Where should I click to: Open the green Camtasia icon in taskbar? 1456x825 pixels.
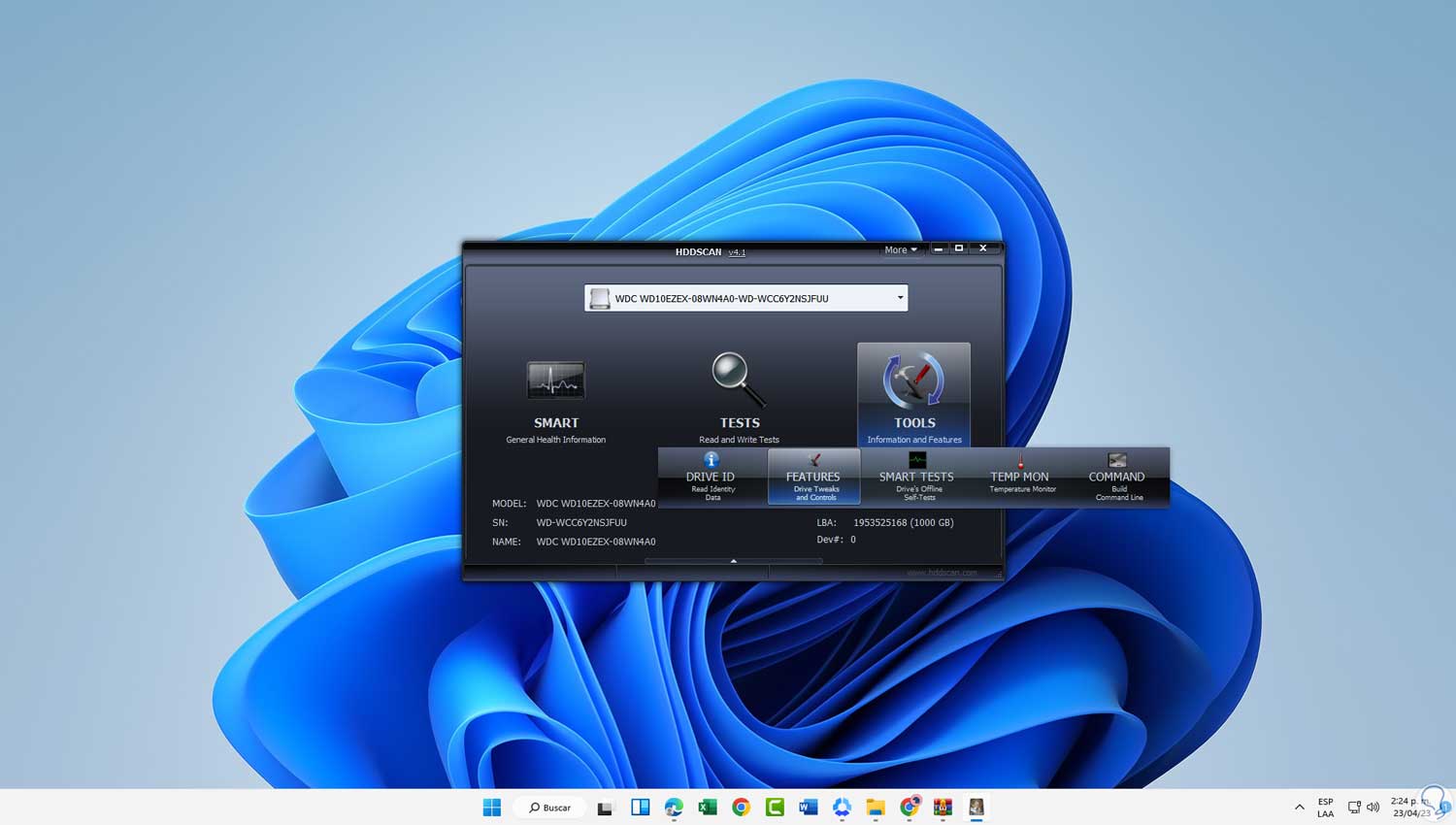click(x=775, y=808)
